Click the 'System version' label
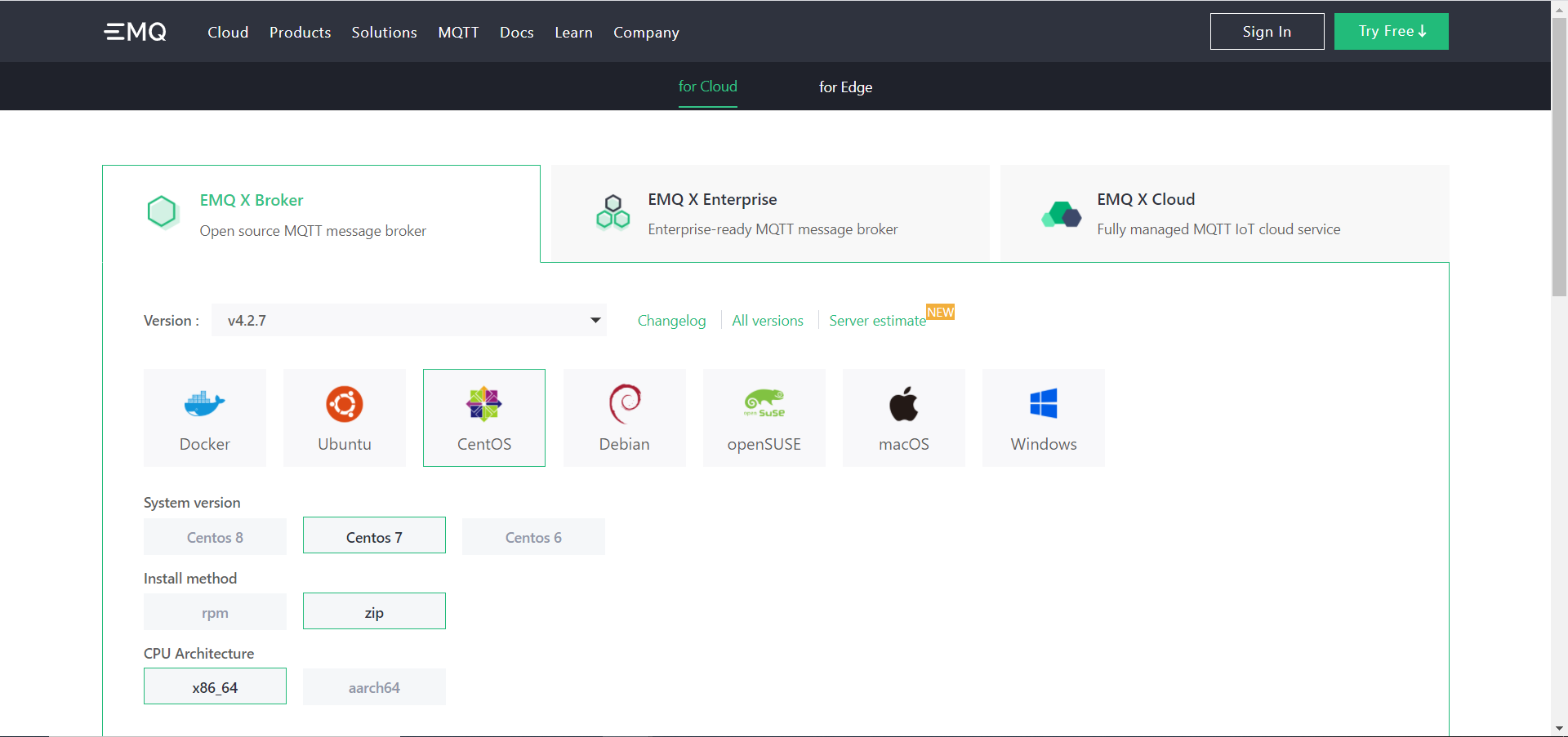Viewport: 1568px width, 737px height. 192,503
